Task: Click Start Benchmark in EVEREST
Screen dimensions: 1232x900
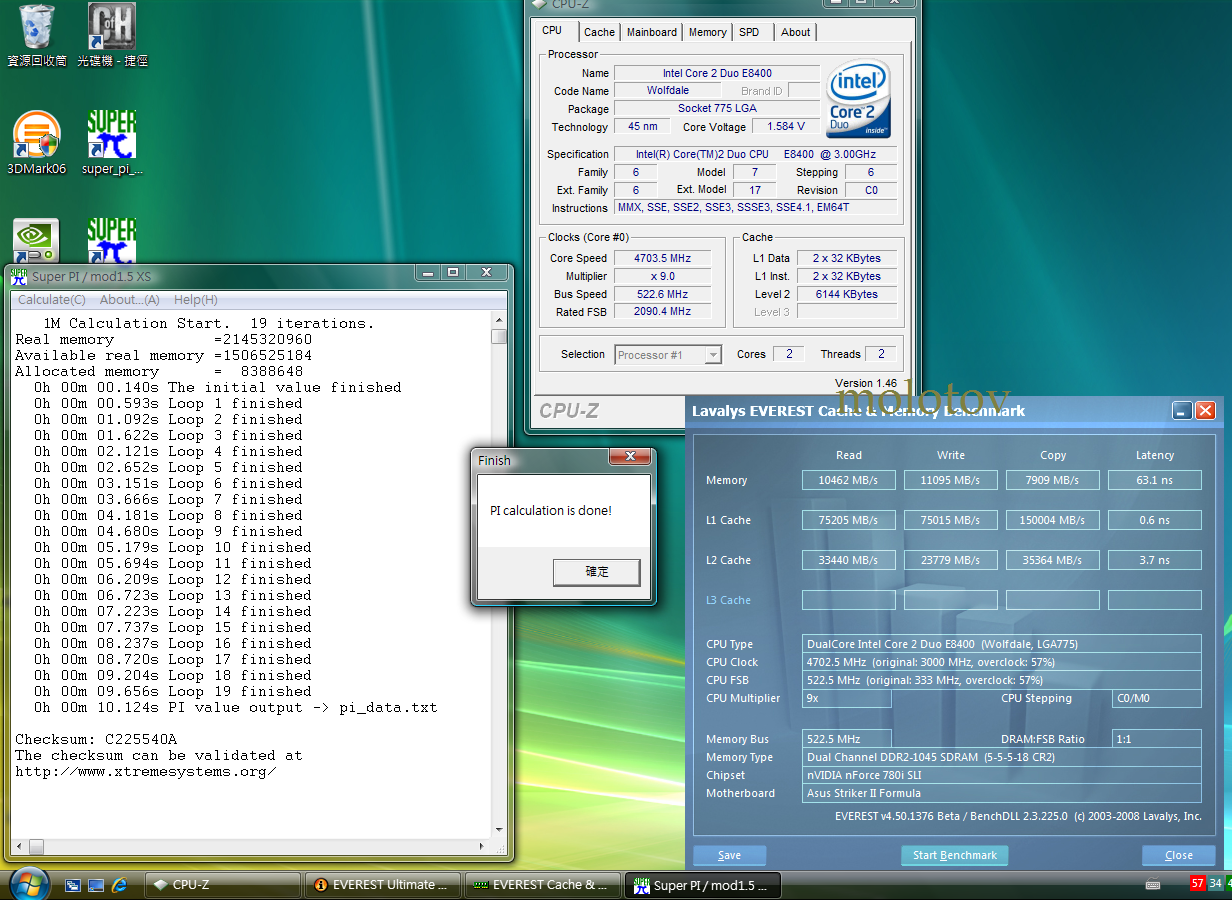Action: tap(955, 856)
